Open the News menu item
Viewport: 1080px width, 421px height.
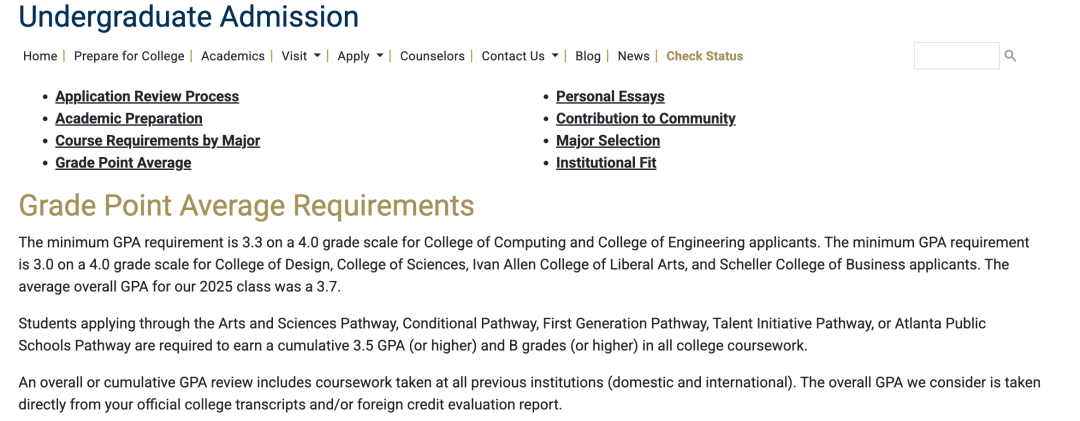pos(633,56)
